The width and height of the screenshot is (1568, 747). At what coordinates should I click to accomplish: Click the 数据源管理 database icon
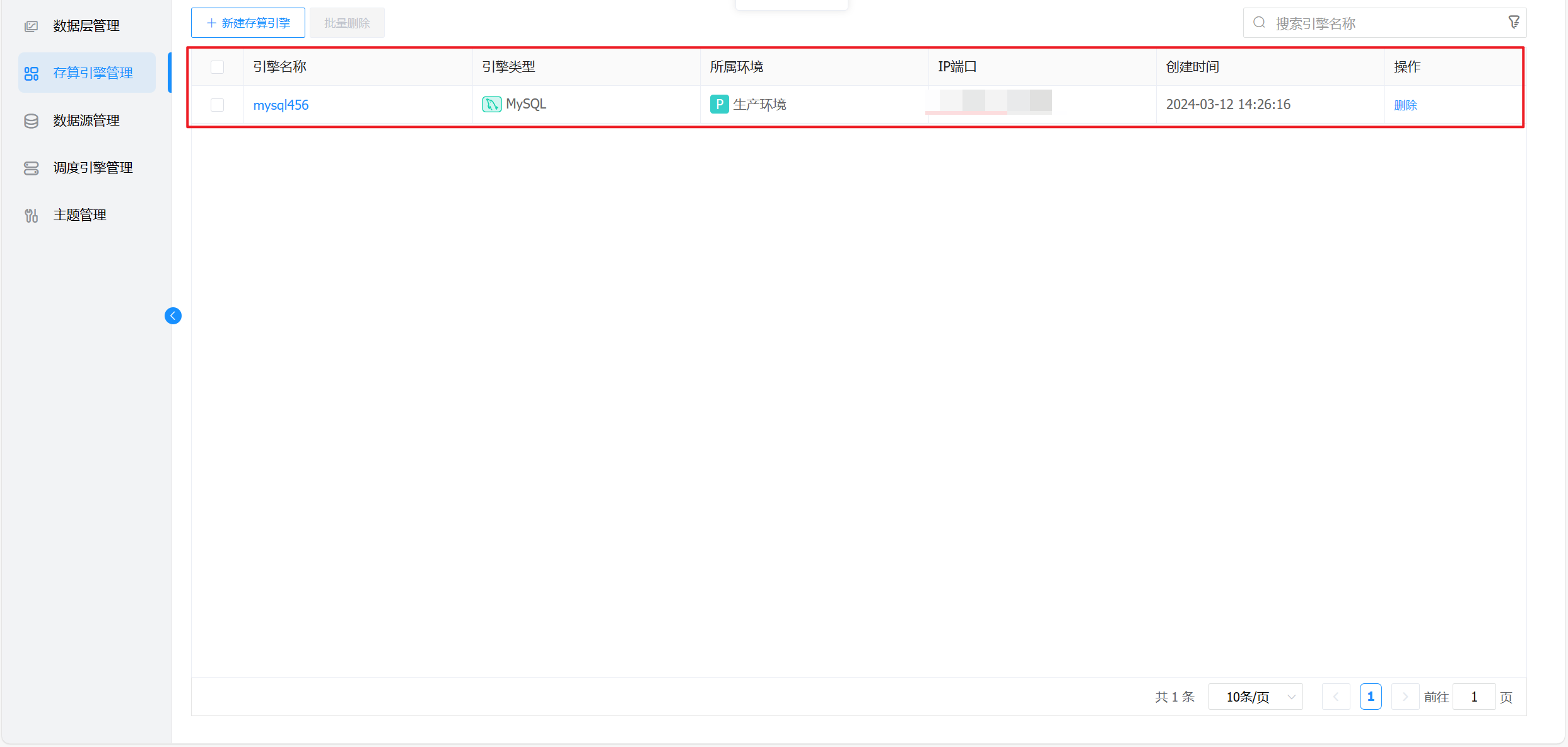pos(31,121)
